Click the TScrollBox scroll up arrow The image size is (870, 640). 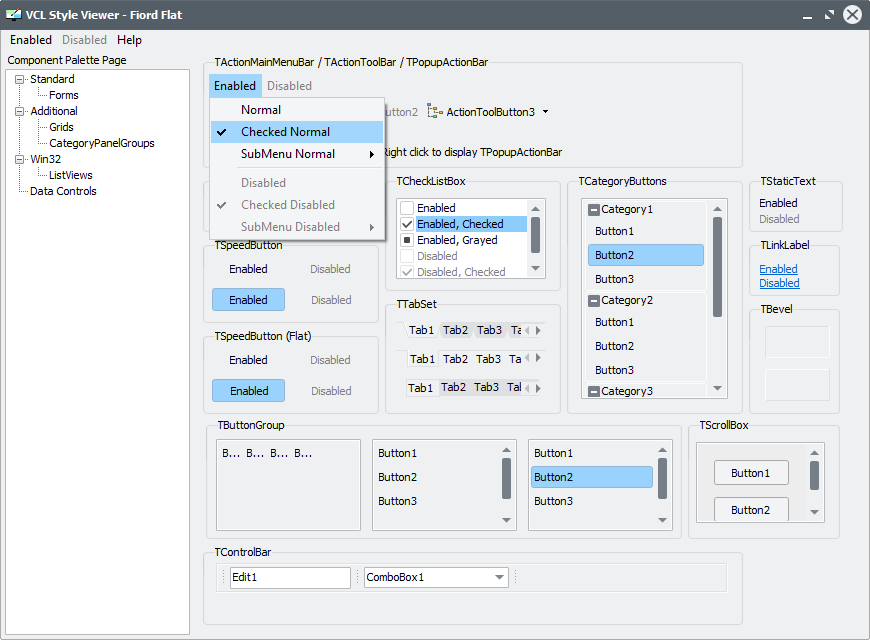(x=814, y=453)
